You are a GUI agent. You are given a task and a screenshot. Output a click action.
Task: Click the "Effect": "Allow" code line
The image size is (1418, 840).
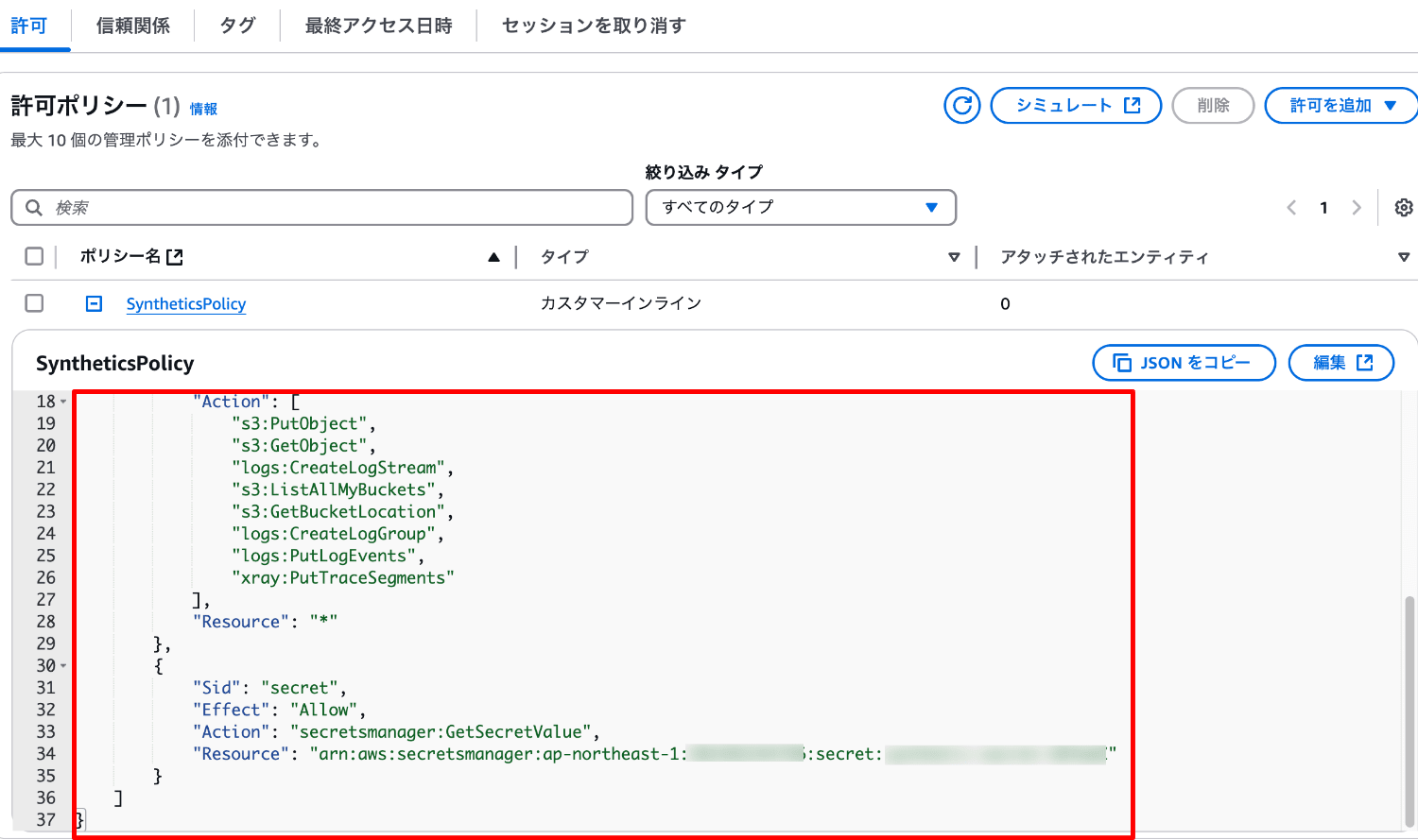[280, 710]
